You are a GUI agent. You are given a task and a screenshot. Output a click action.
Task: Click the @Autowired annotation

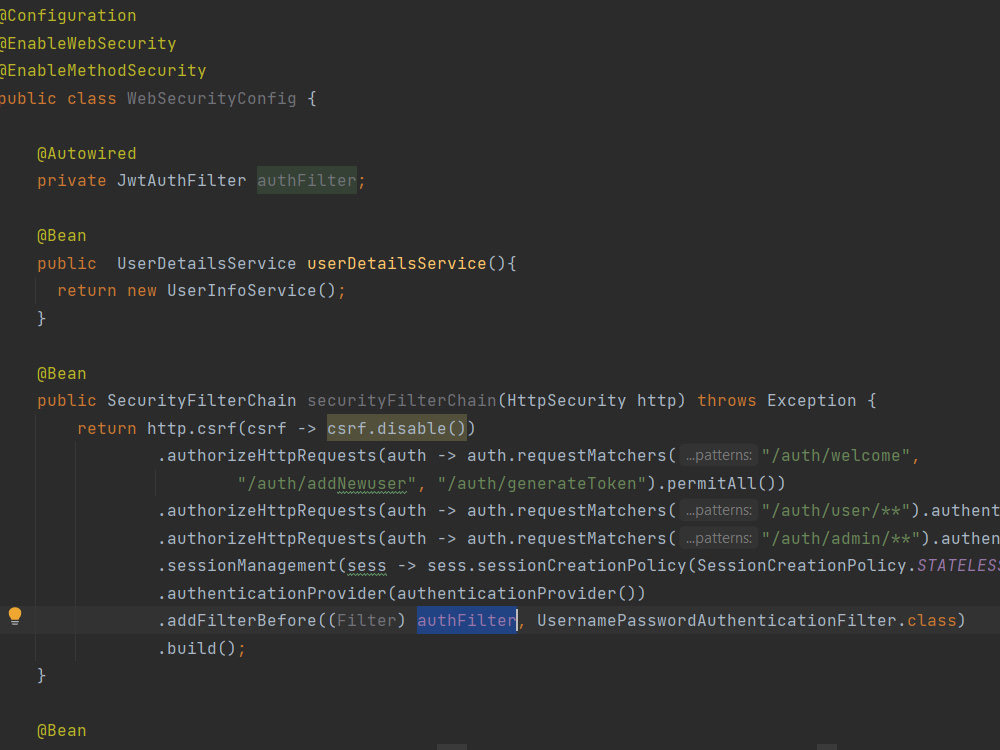click(x=87, y=154)
